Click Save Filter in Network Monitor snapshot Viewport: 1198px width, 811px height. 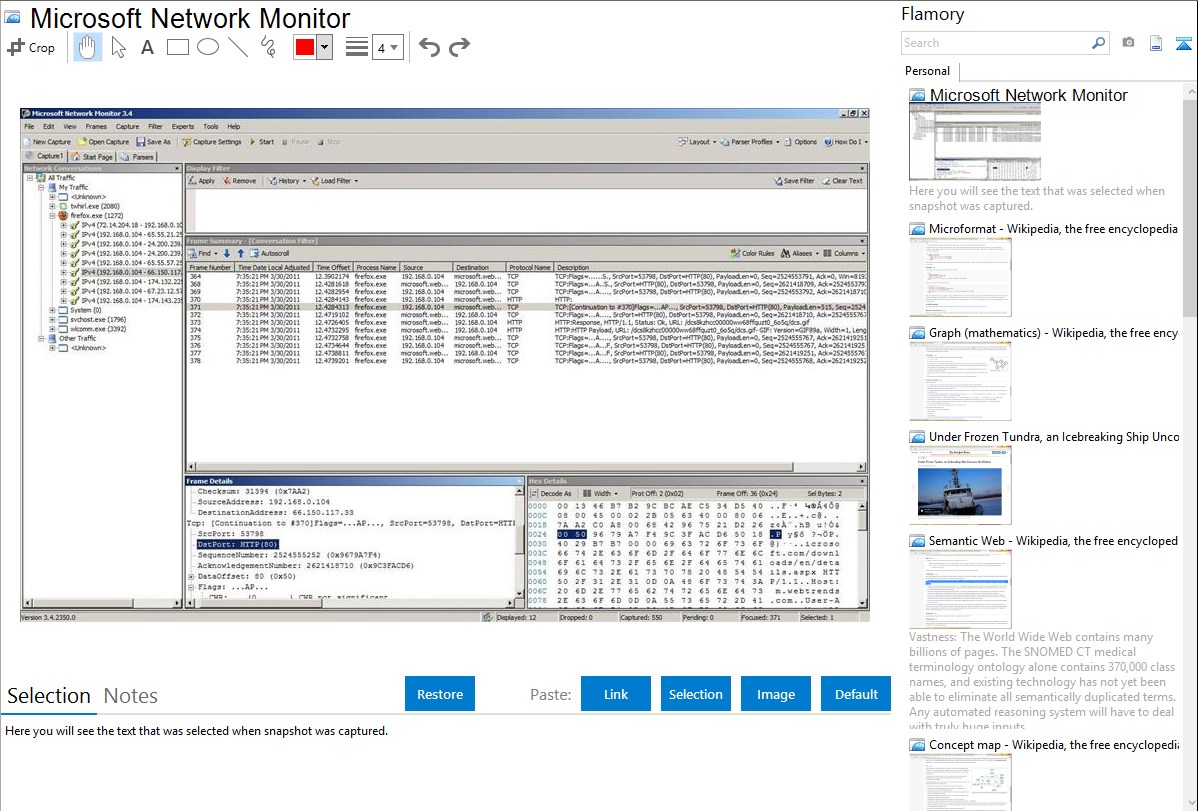[795, 181]
